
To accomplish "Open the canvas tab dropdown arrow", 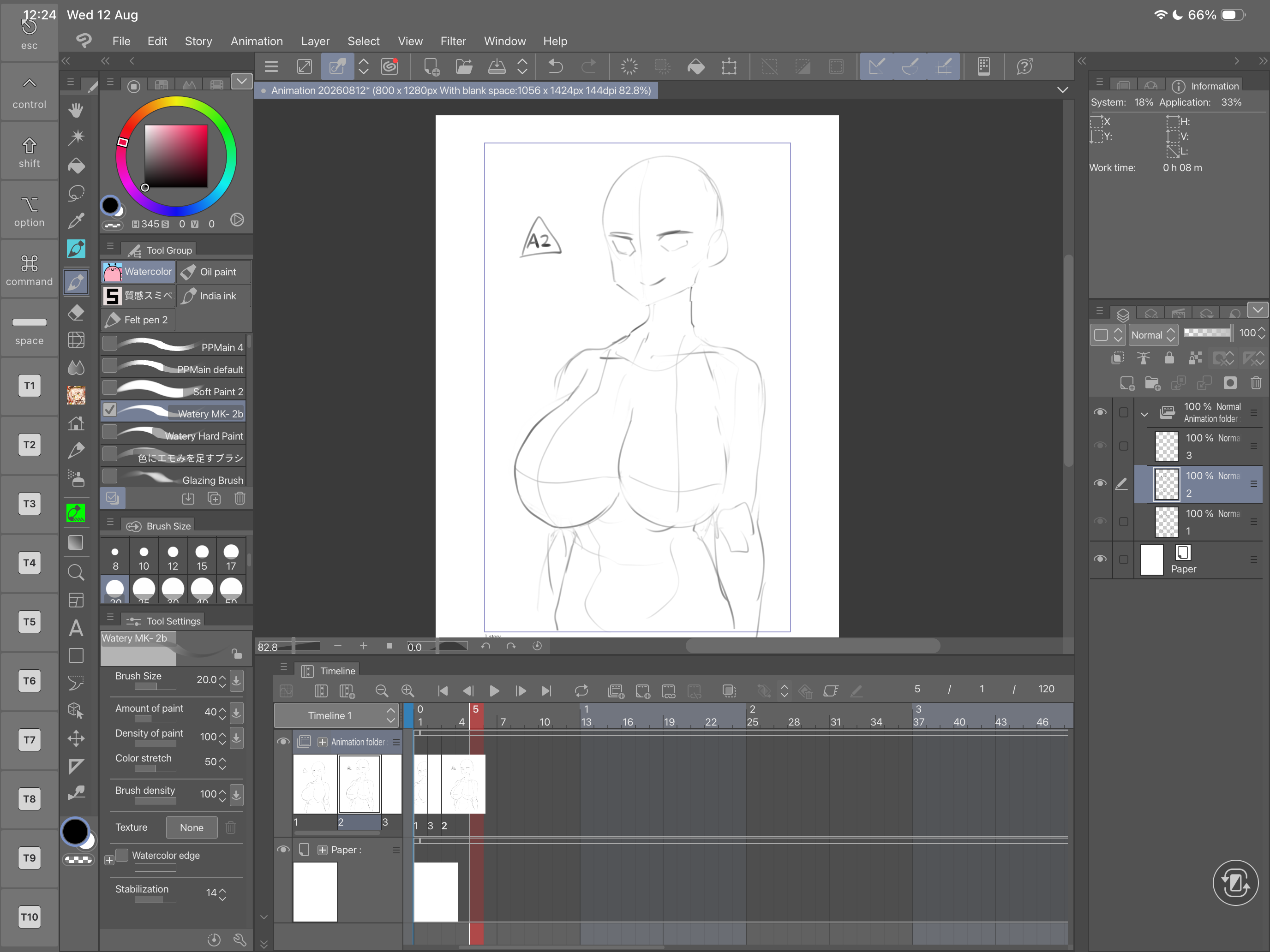I will tap(1063, 90).
